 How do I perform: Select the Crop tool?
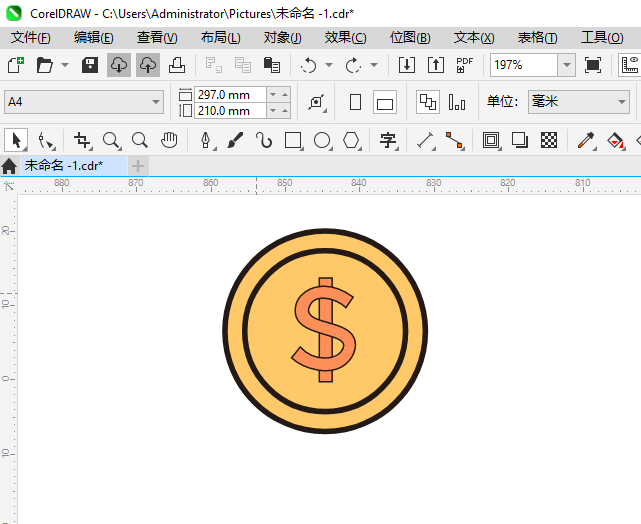coord(83,140)
